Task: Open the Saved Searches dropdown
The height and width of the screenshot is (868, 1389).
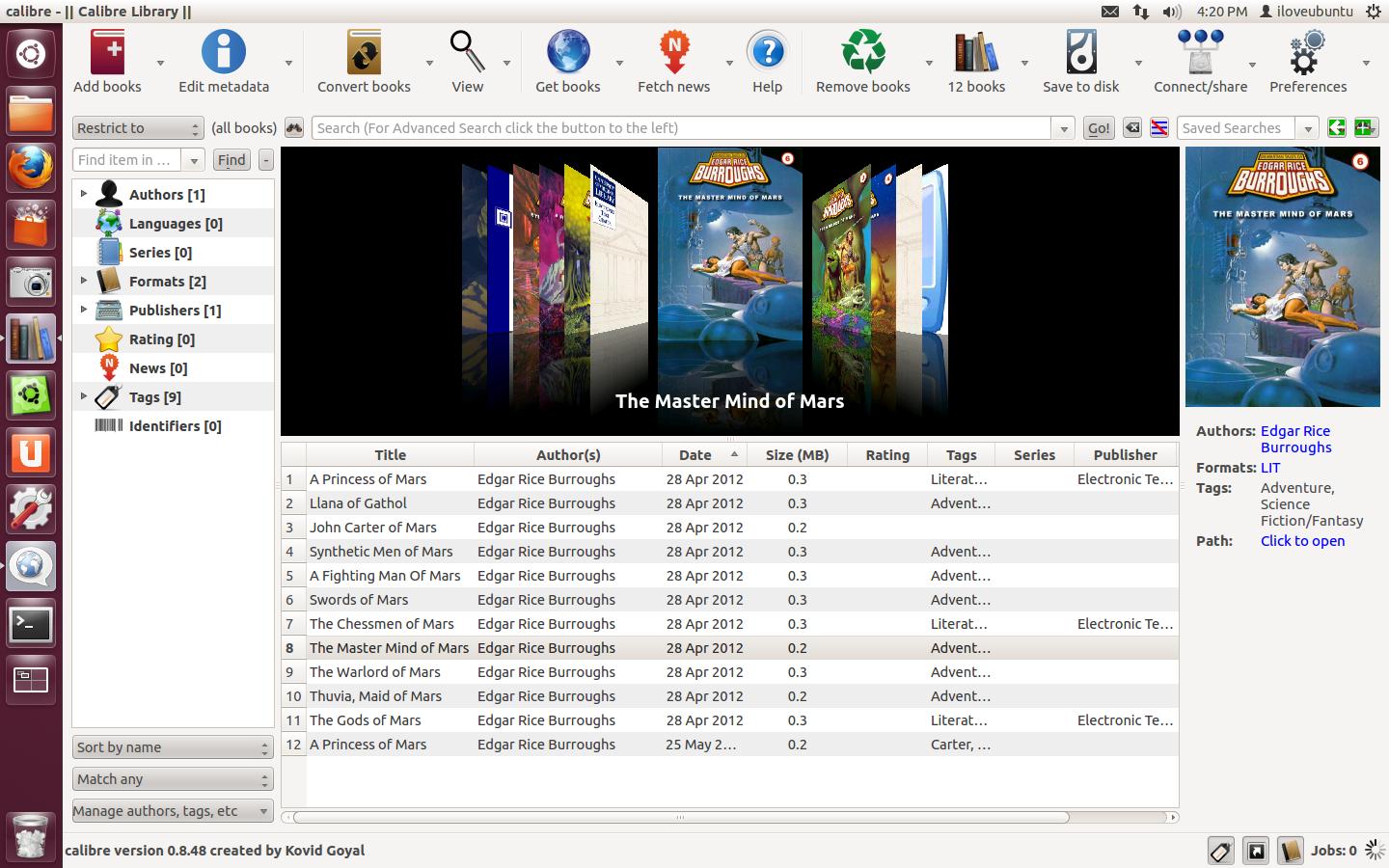Action: click(1307, 128)
